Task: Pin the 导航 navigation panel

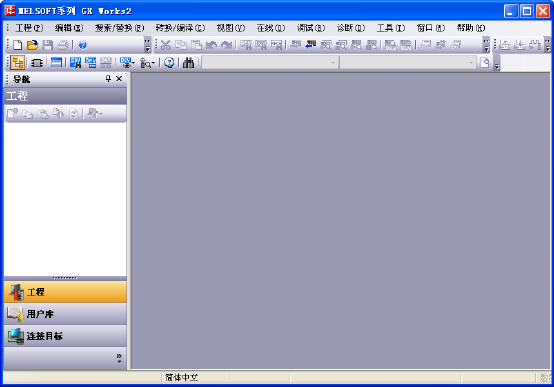Action: (x=108, y=78)
